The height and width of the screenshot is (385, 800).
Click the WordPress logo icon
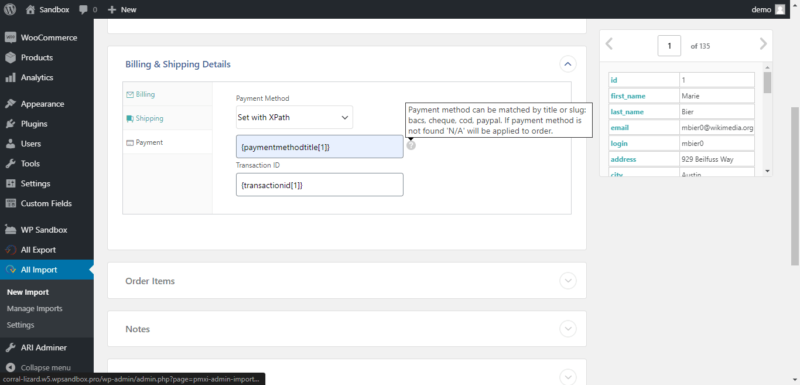point(10,9)
